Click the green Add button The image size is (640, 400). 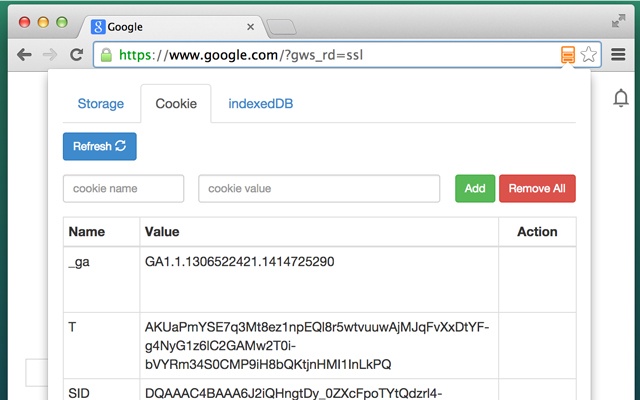click(475, 188)
